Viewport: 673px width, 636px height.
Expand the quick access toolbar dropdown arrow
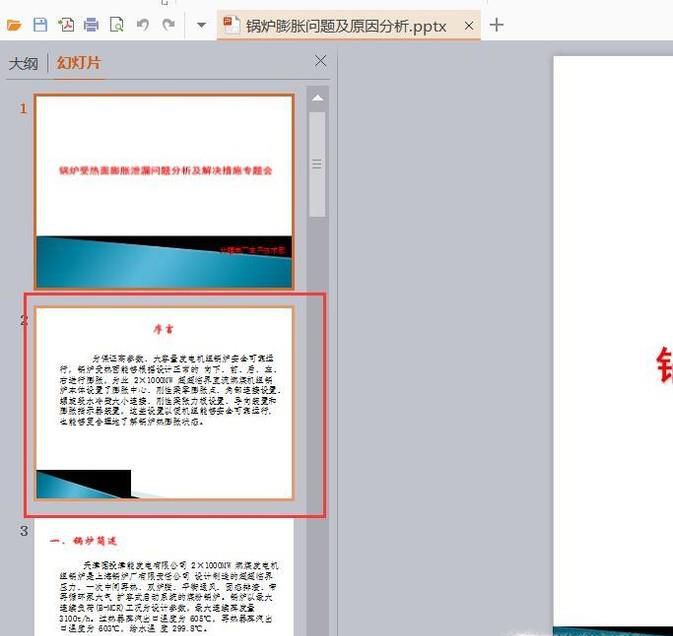[x=201, y=25]
